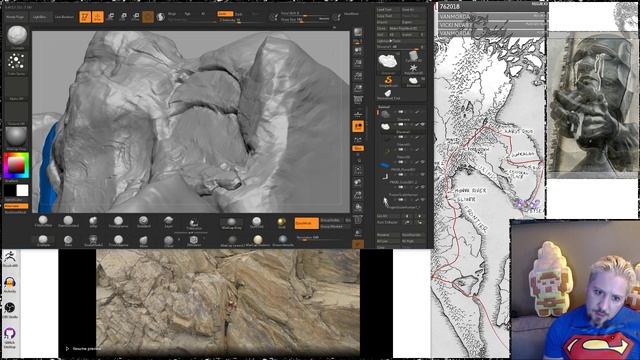This screenshot has width=640, height=360.
Task: Select the Standard brush in bottom shelf
Action: [143, 222]
